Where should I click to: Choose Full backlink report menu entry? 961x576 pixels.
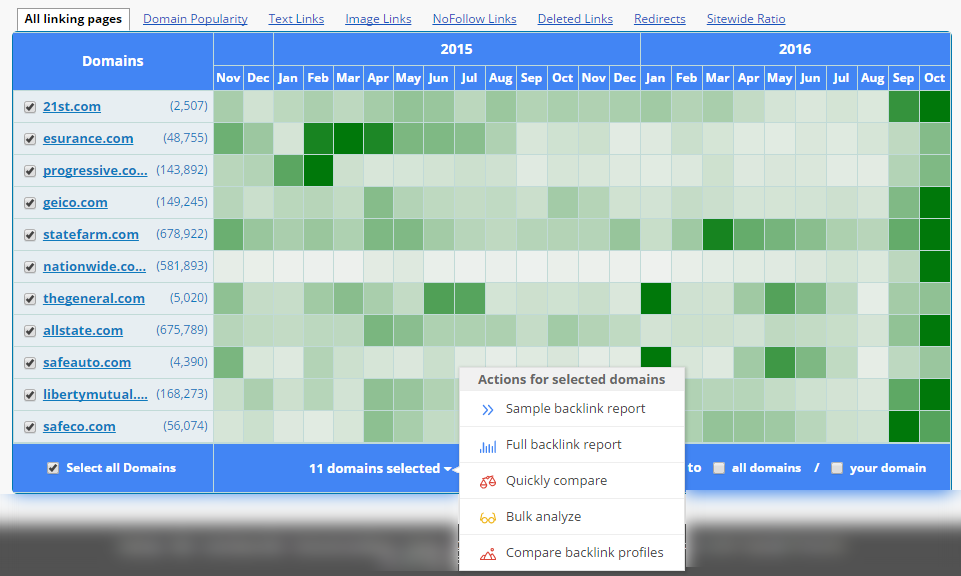coord(572,445)
